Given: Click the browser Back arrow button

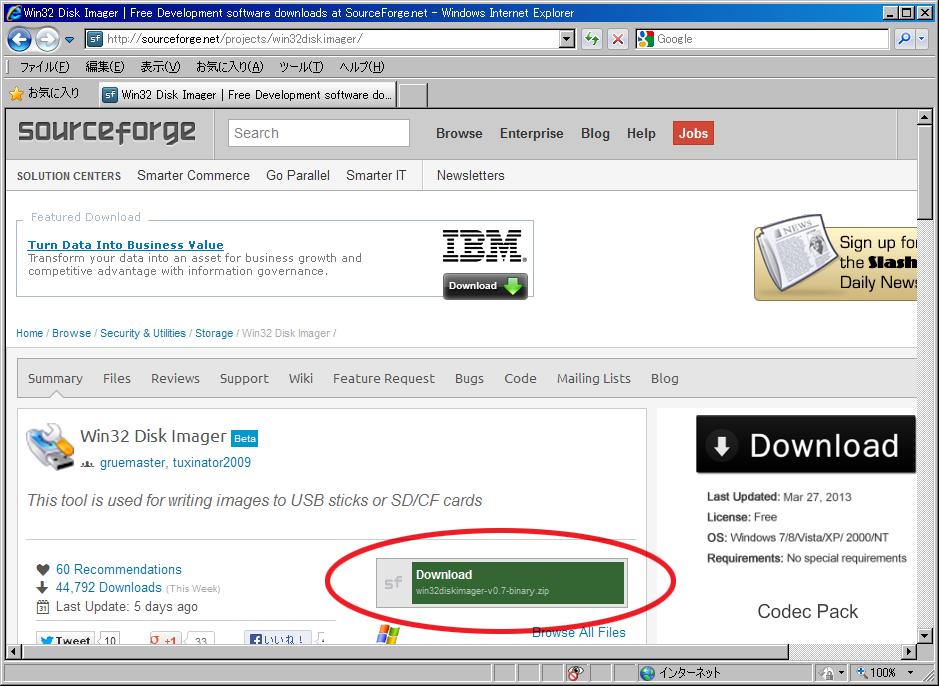Looking at the screenshot, I should (x=20, y=40).
